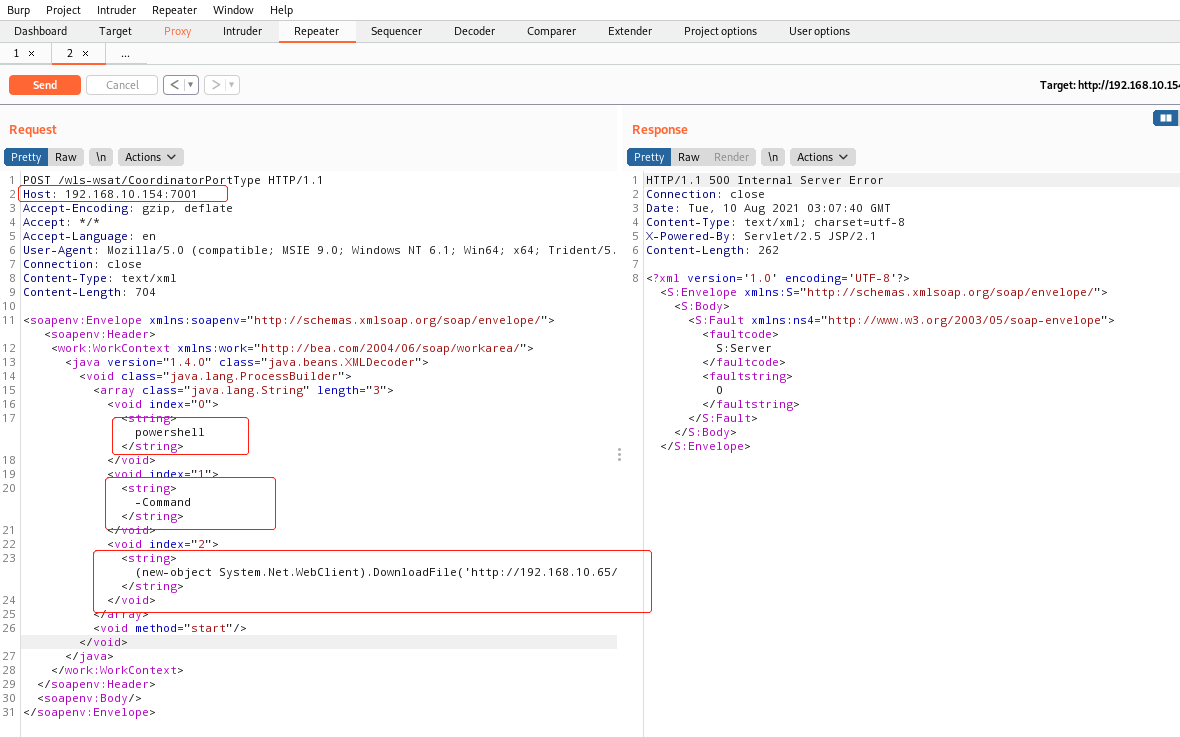Open the Request Actions dropdown
This screenshot has width=1180, height=737.
click(151, 157)
